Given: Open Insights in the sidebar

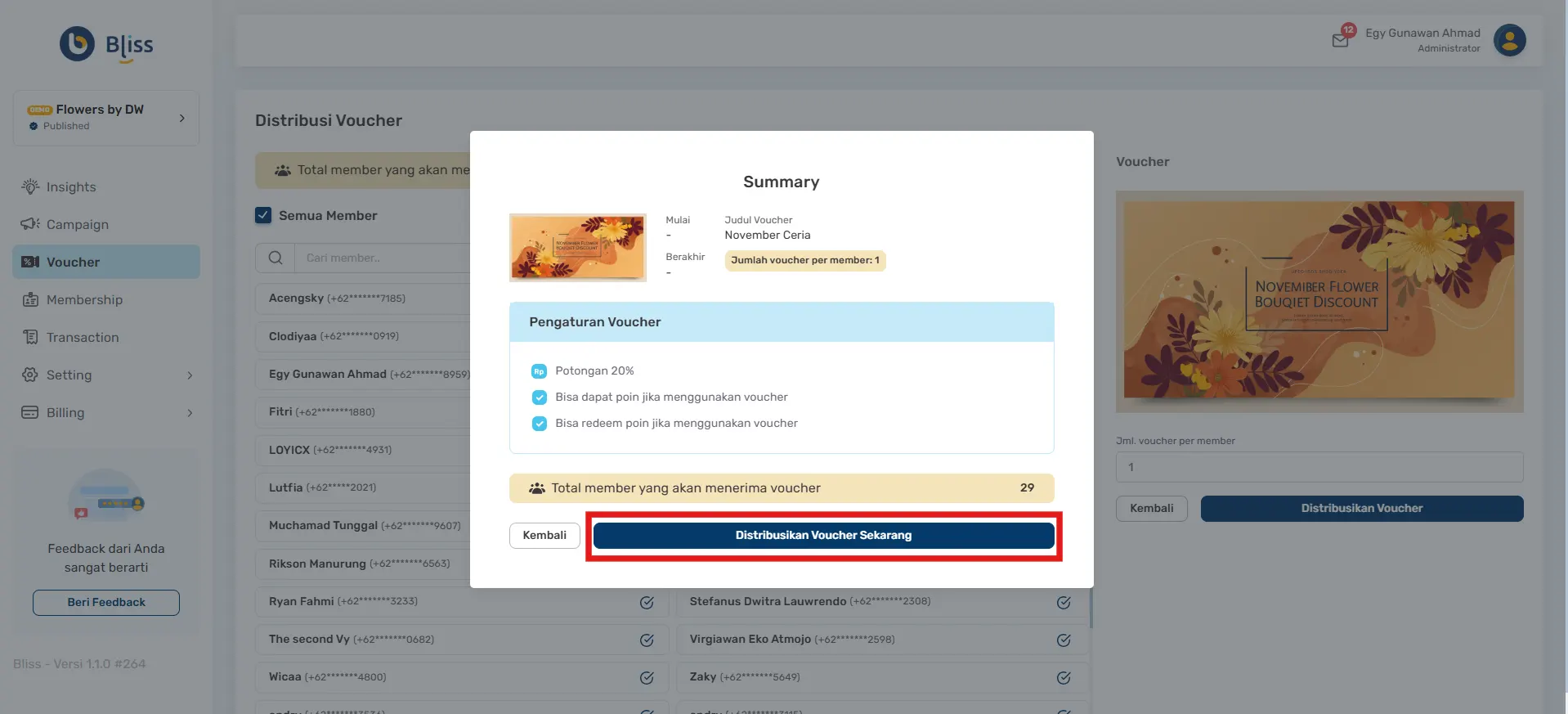Looking at the screenshot, I should click(x=71, y=187).
